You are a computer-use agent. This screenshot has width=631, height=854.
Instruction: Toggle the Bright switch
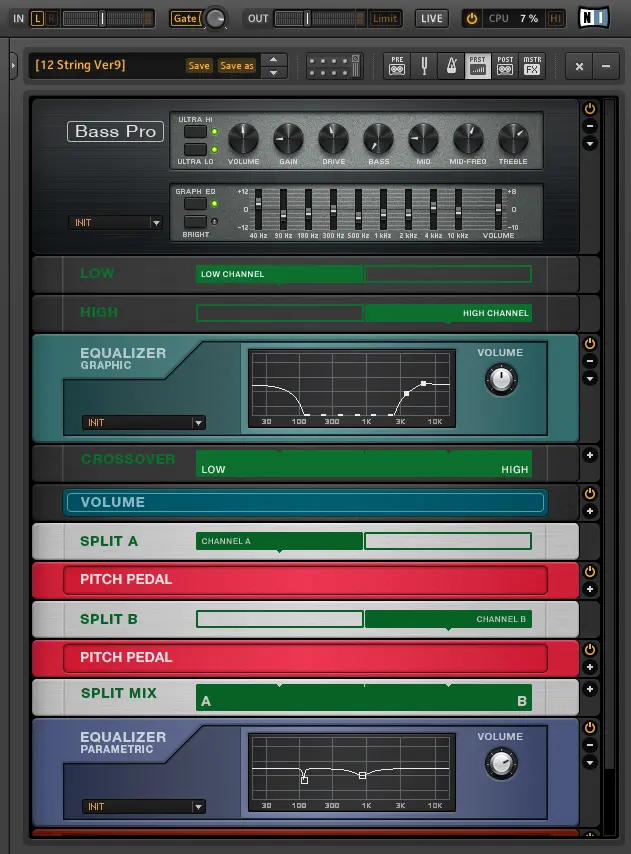point(195,222)
